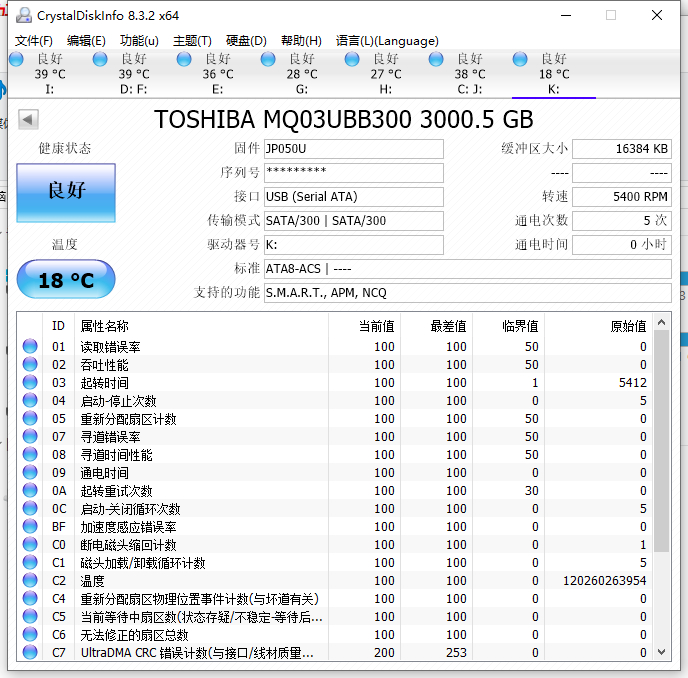Viewport: 688px width, 678px height.
Task: Click raw value 120260263954 in temperature row
Action: click(x=605, y=581)
